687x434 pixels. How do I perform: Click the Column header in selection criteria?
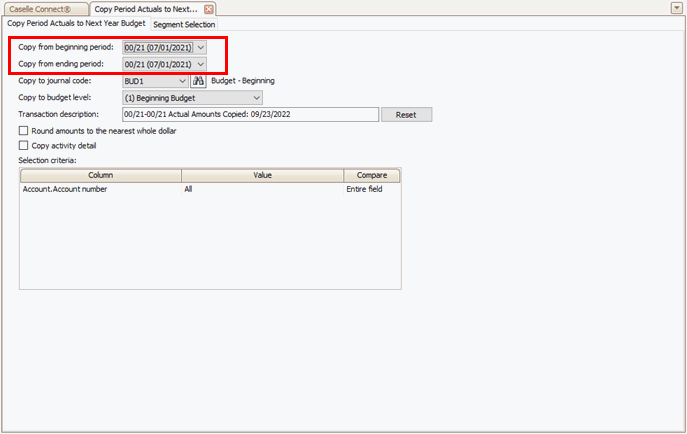click(100, 175)
